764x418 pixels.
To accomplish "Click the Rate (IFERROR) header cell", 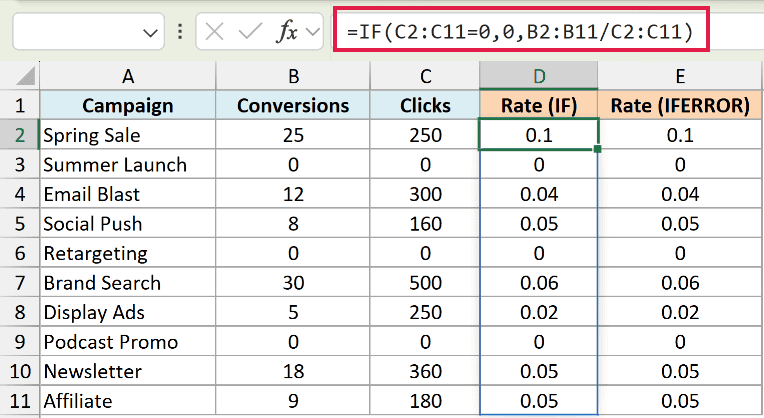I will click(x=680, y=105).
